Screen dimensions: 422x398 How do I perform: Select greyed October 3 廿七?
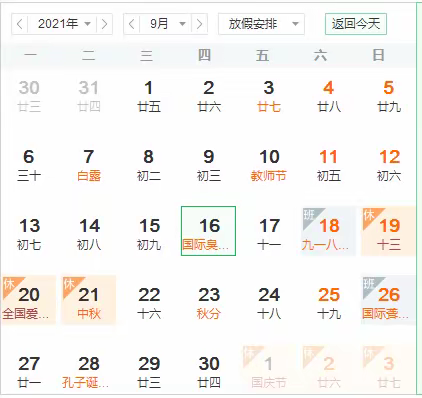click(x=388, y=370)
